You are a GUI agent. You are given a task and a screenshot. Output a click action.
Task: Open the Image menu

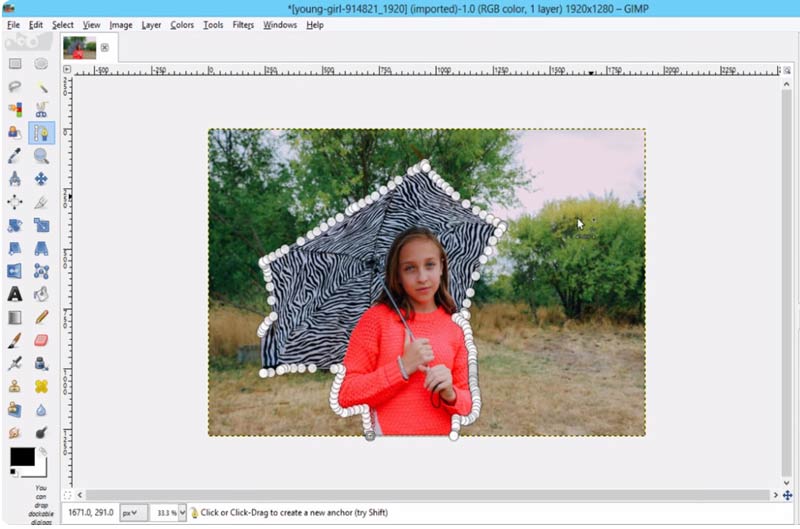pyautogui.click(x=121, y=24)
